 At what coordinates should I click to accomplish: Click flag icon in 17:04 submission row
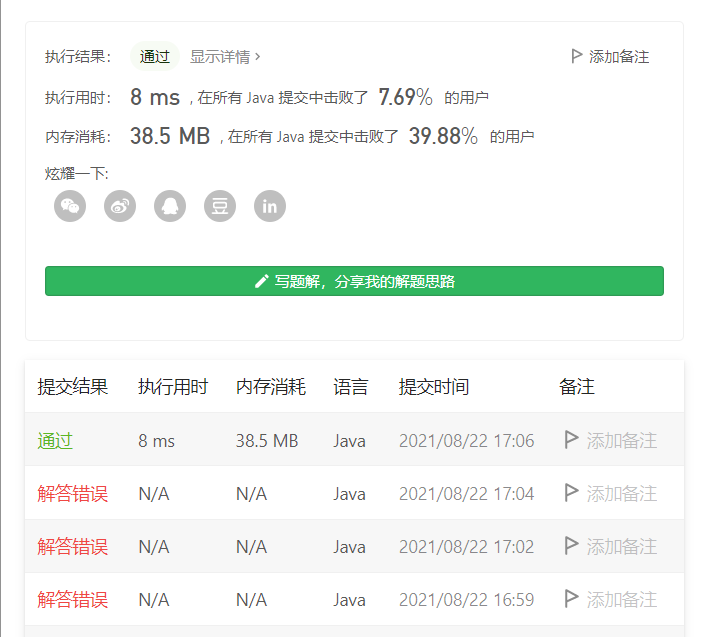click(571, 493)
